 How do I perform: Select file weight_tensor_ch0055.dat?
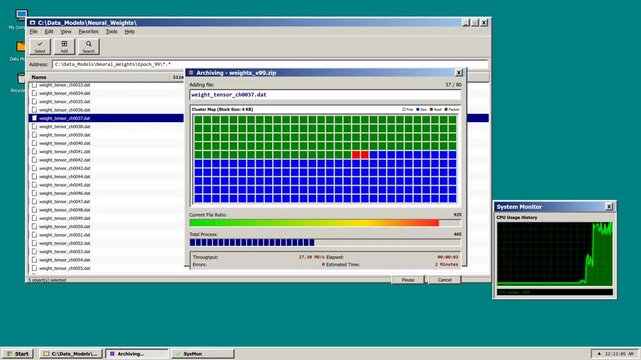coord(65,268)
